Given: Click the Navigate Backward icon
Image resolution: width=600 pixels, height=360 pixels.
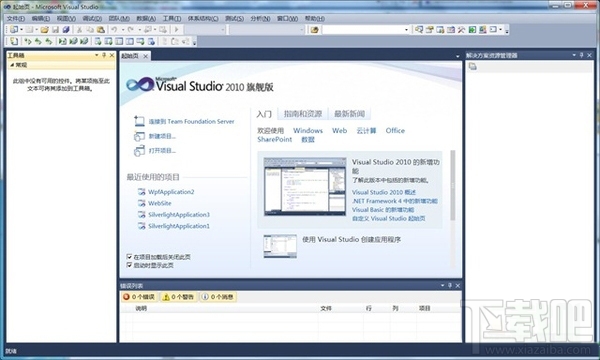Looking at the screenshot, I should click(148, 29).
